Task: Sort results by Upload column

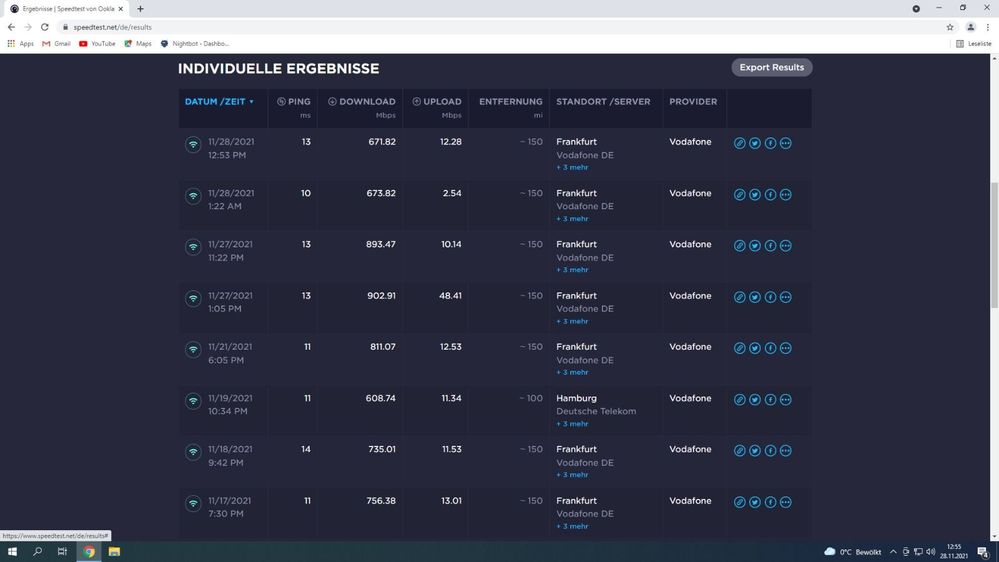Action: [436, 101]
